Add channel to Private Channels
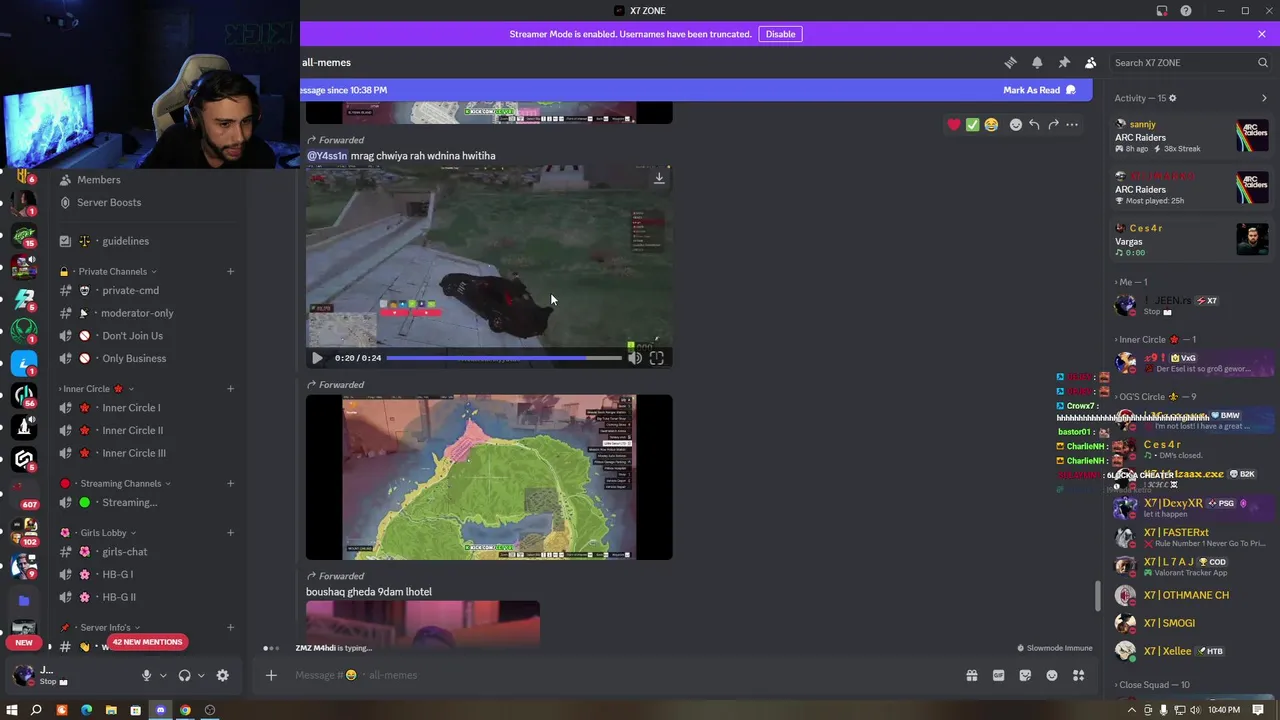 (230, 271)
